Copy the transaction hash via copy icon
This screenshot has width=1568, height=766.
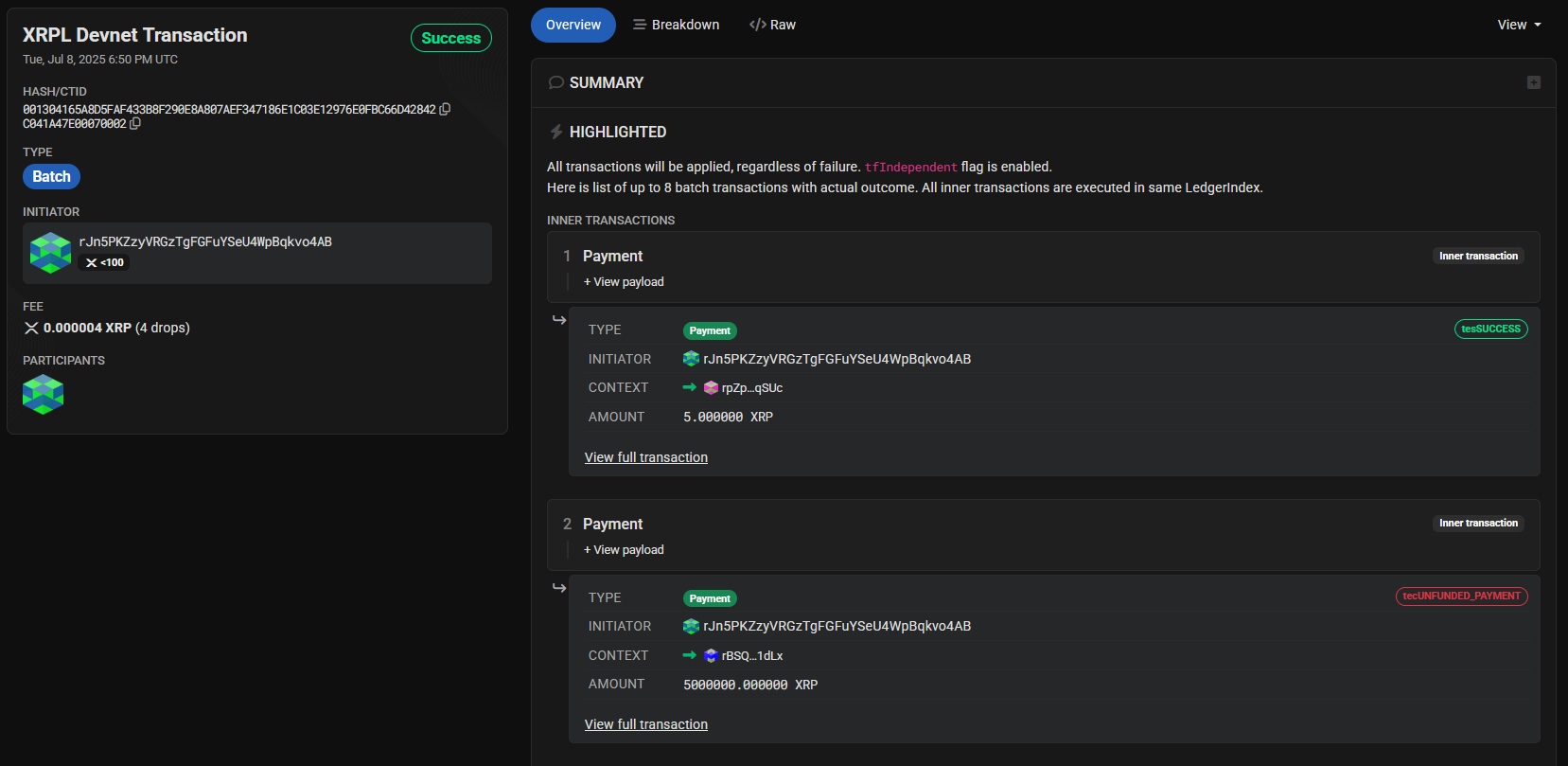[445, 109]
